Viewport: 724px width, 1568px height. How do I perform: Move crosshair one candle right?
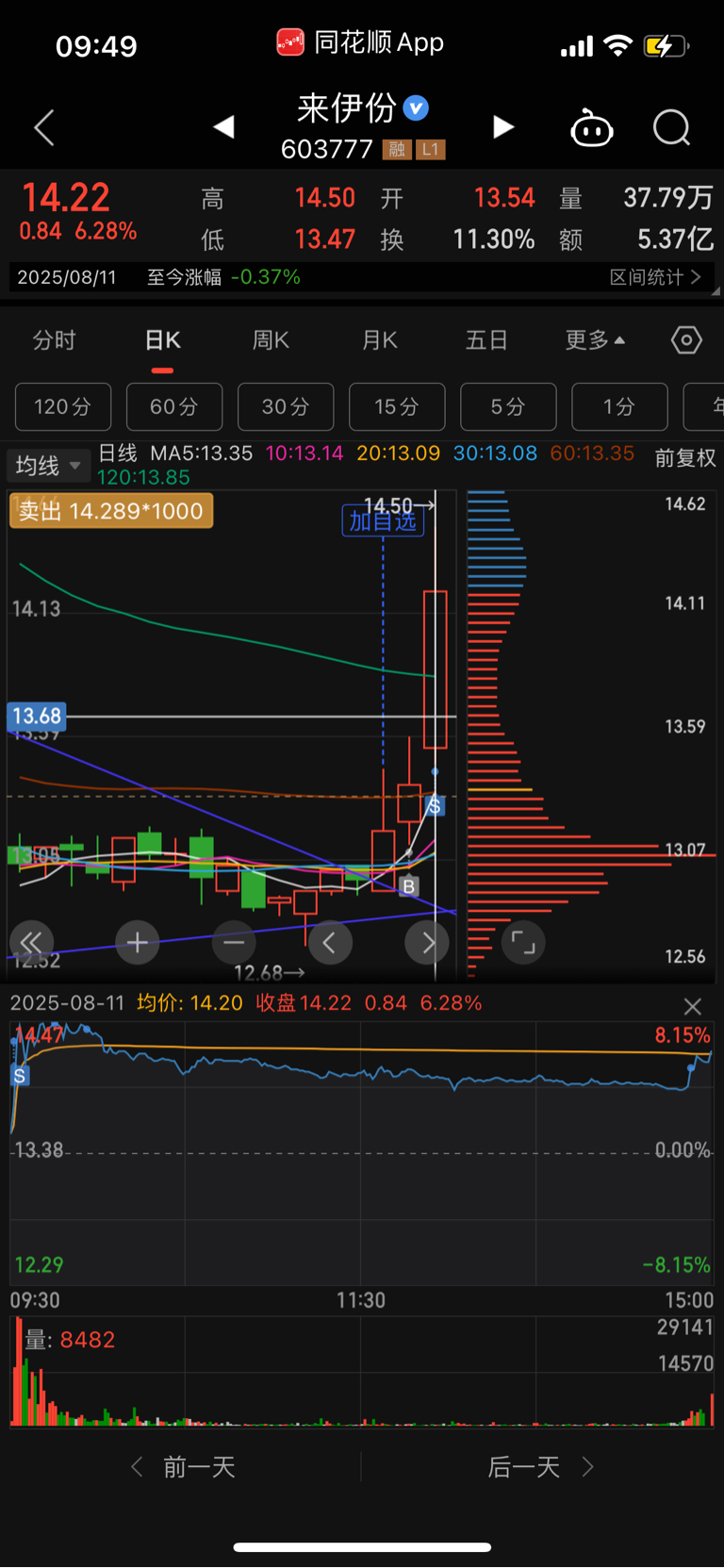[427, 942]
